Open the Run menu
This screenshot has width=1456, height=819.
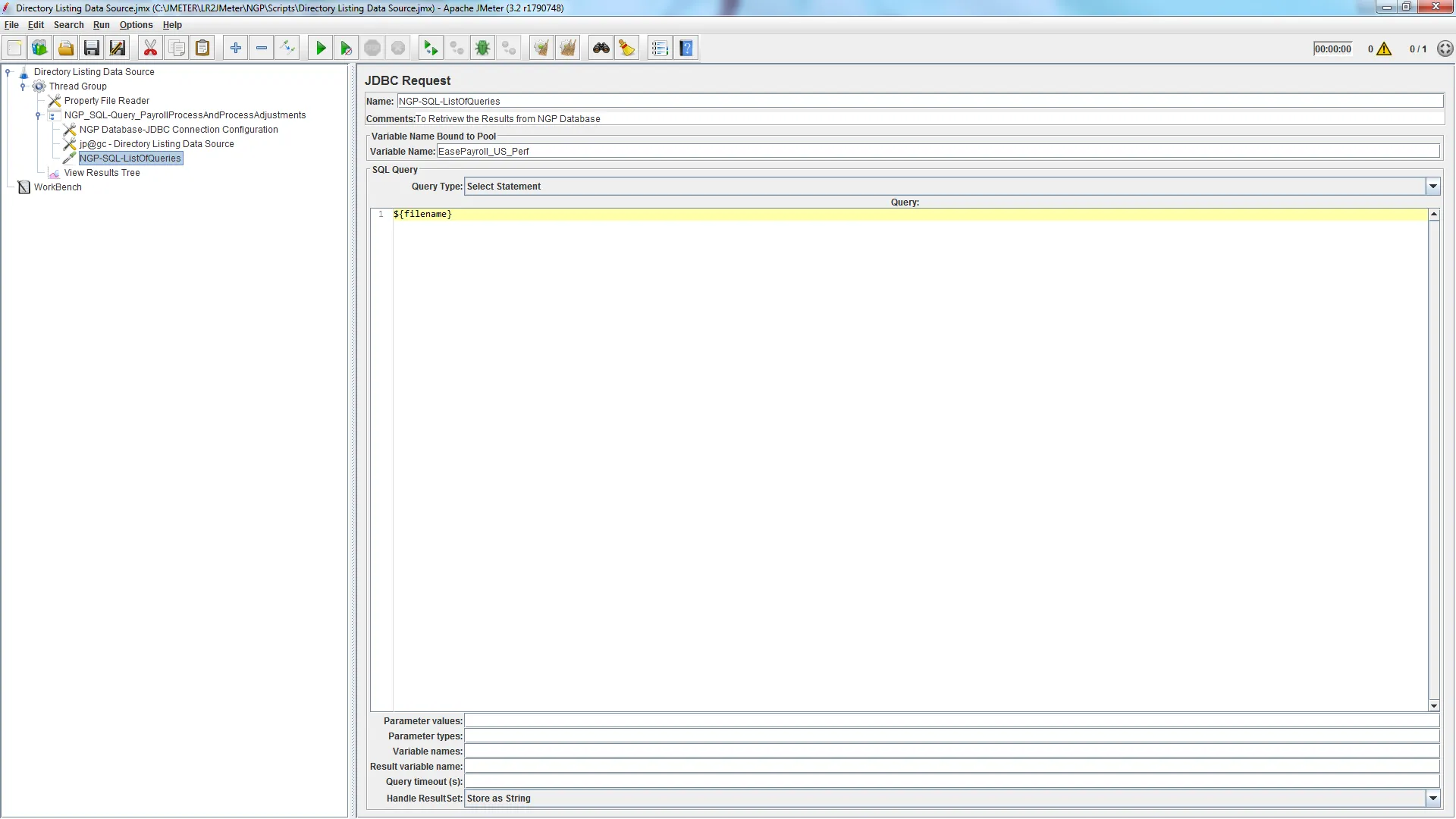click(x=101, y=25)
